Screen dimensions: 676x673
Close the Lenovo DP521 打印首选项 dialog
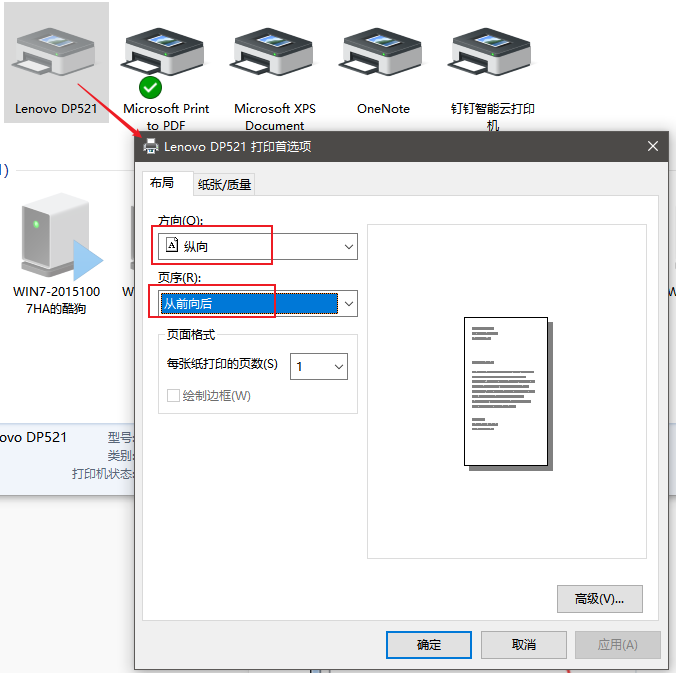coord(653,147)
